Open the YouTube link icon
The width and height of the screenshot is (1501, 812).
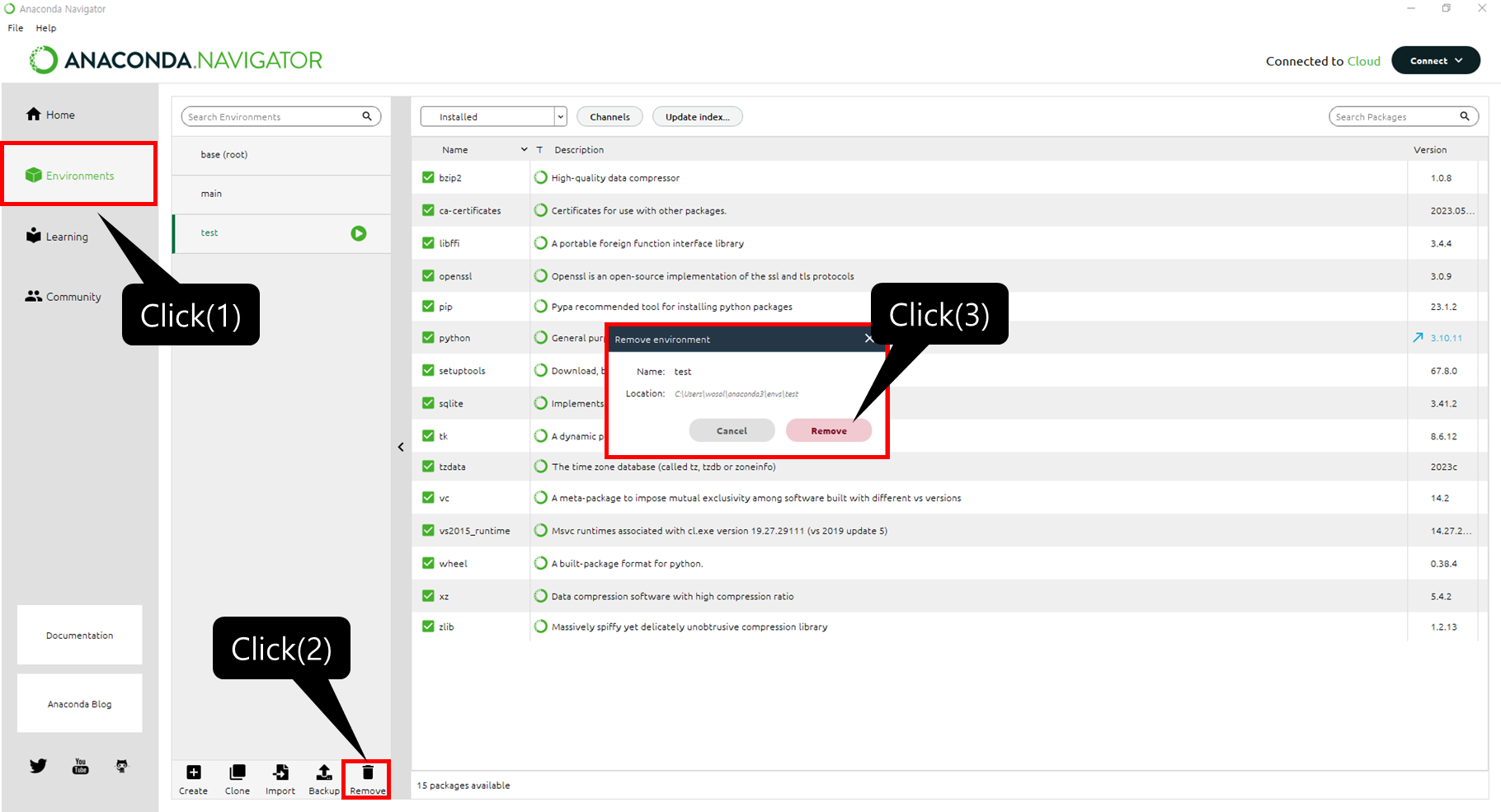coord(80,766)
